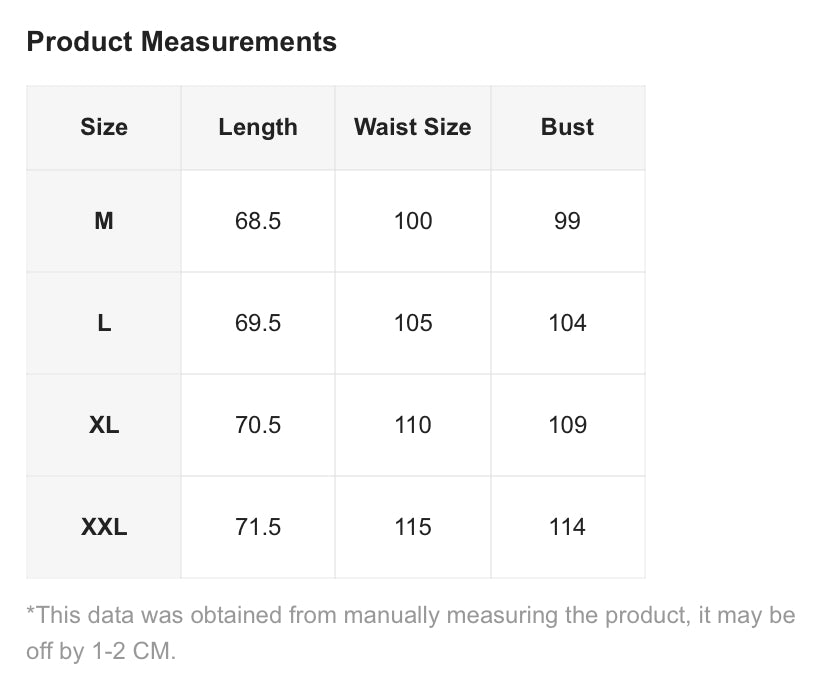Click the Product Measurements heading
Screen dimensions: 828x679
pos(181,42)
